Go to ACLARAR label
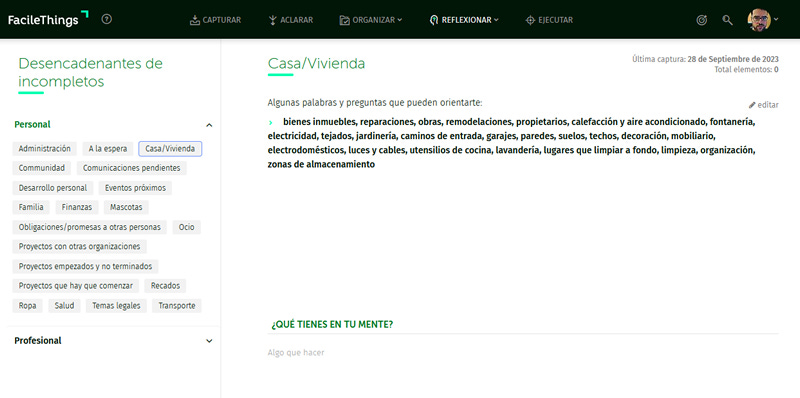Viewport: 800px width, 398px height. (x=296, y=20)
